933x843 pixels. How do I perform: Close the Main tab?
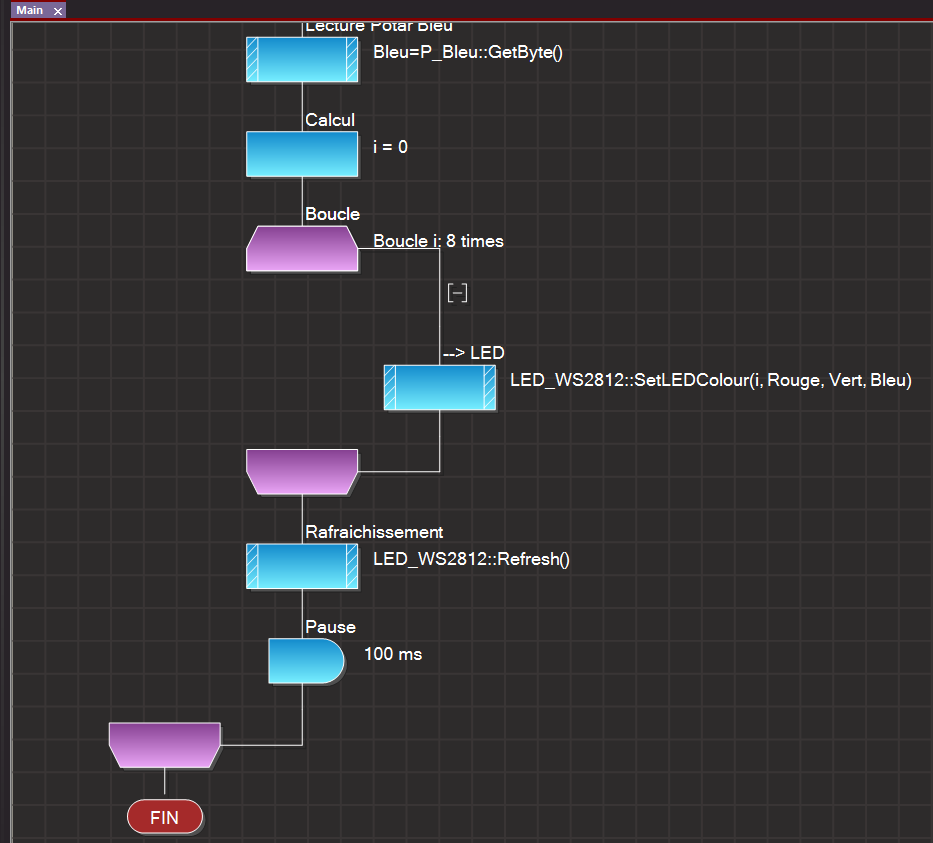tap(58, 11)
